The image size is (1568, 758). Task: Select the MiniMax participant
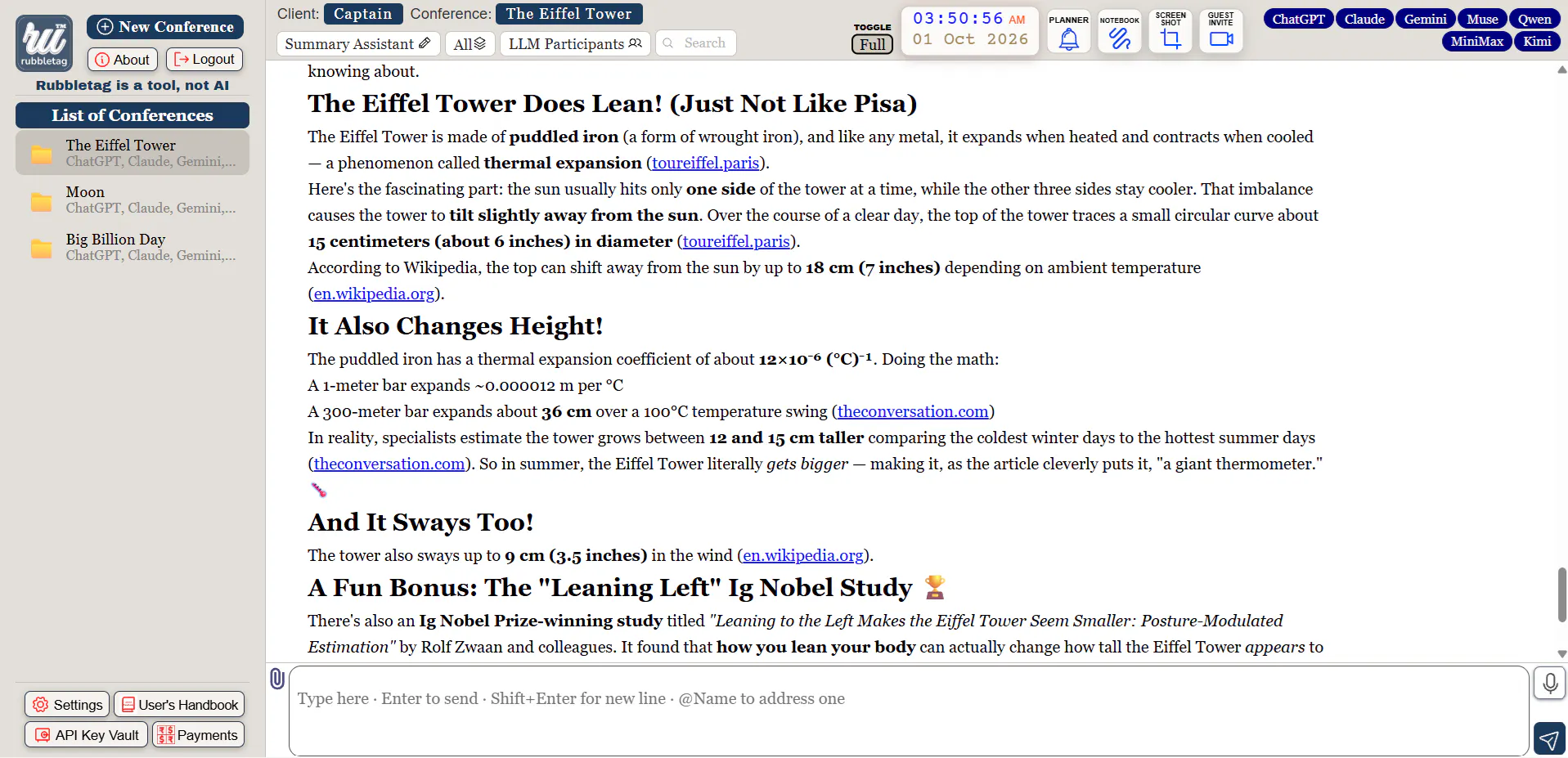tap(1477, 41)
